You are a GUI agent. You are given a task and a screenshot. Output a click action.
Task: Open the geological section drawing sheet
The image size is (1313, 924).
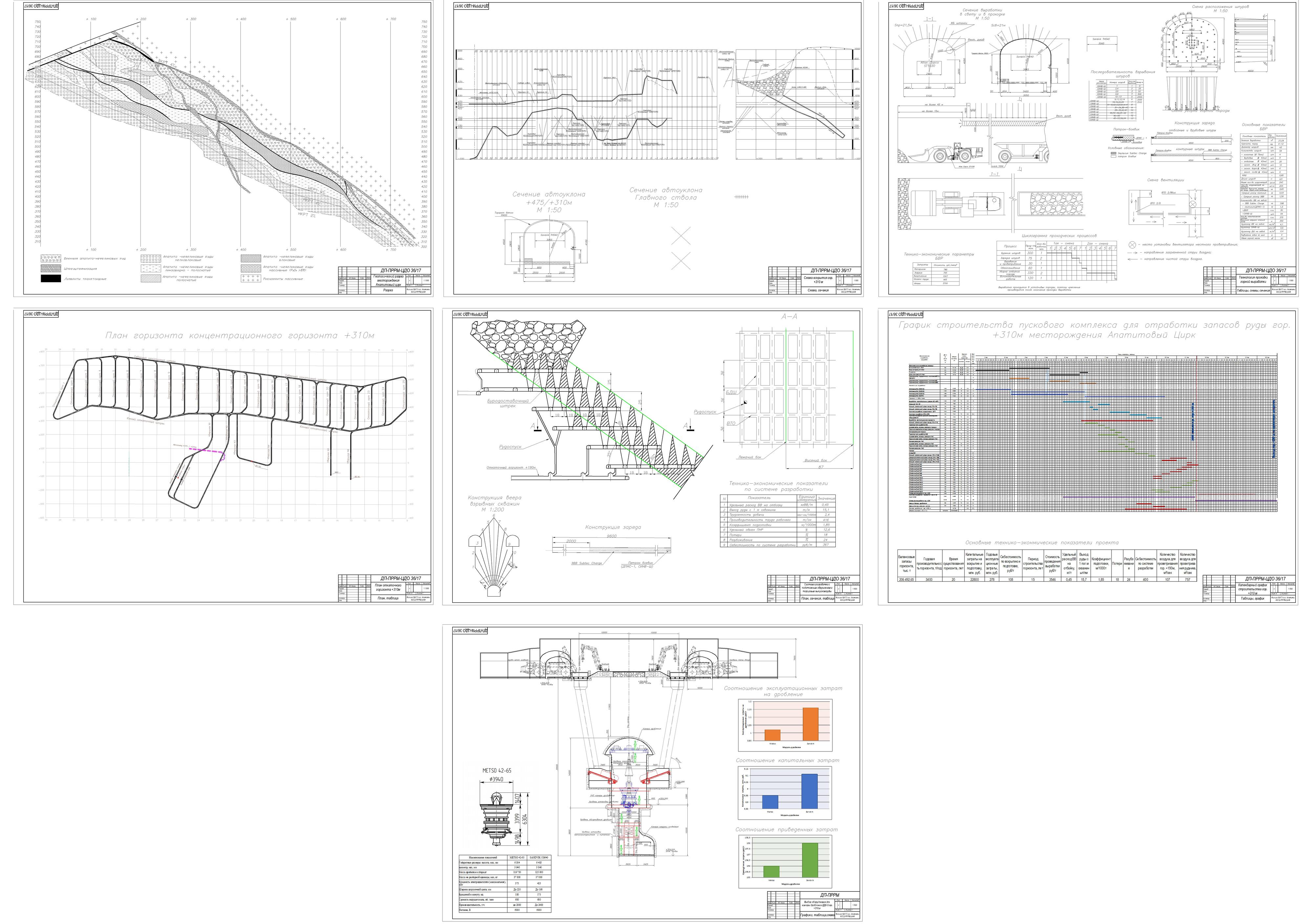[x=223, y=149]
